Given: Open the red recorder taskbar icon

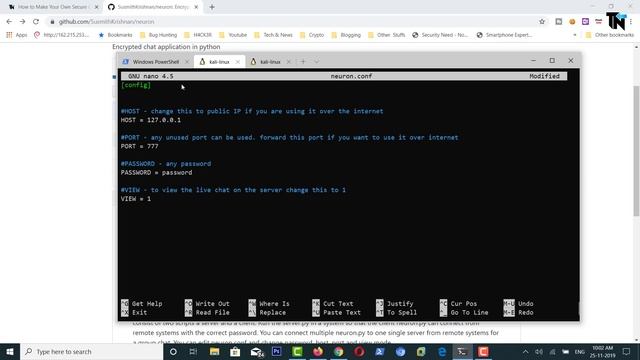Looking at the screenshot, I should 483,351.
